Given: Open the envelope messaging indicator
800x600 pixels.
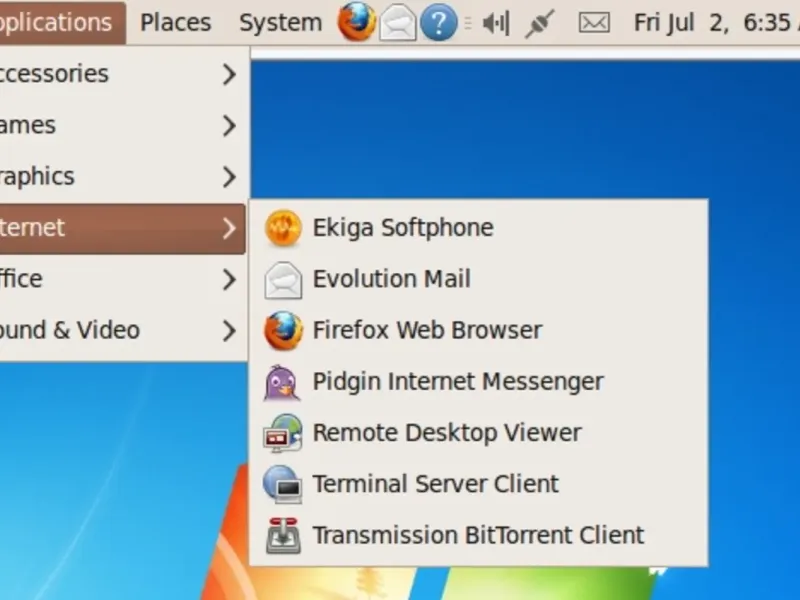Looking at the screenshot, I should pyautogui.click(x=594, y=23).
